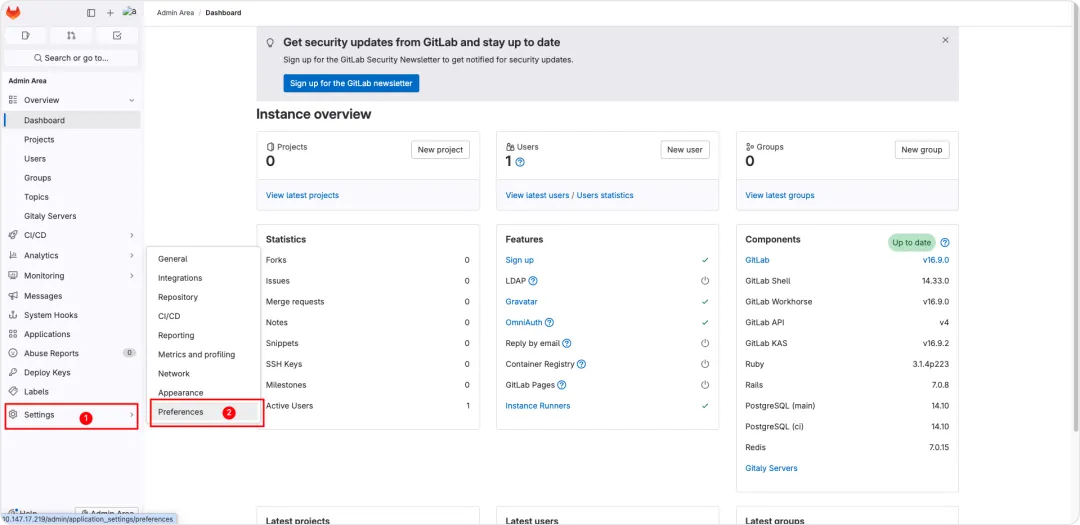
Task: Select Preferences in the Settings flyout
Action: click(181, 412)
